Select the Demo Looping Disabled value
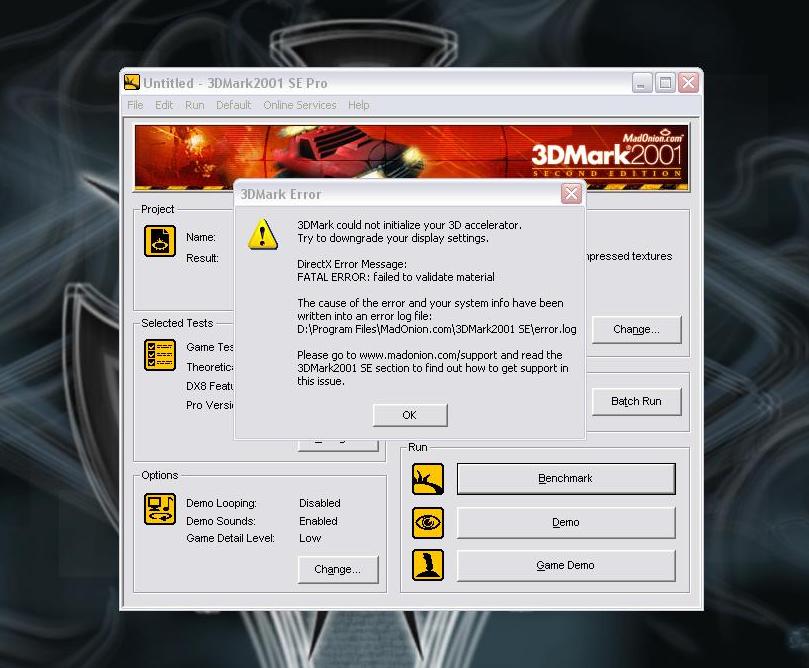Viewport: 809px width, 668px height. coord(320,503)
